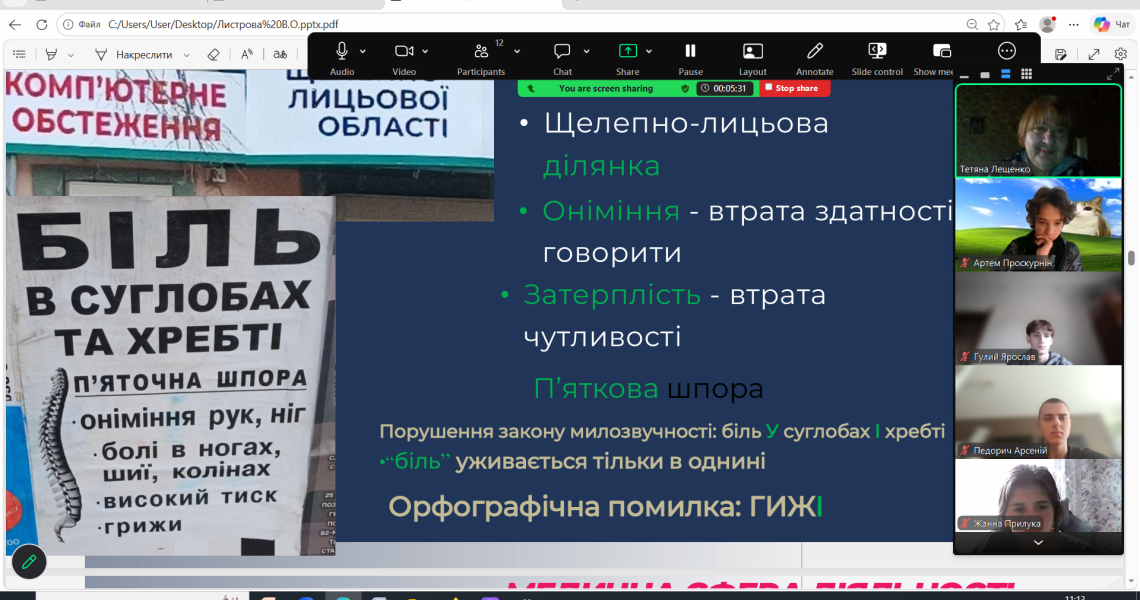The width and height of the screenshot is (1140, 600).
Task: Save the PDF with the save icon
Action: [x=1061, y=55]
